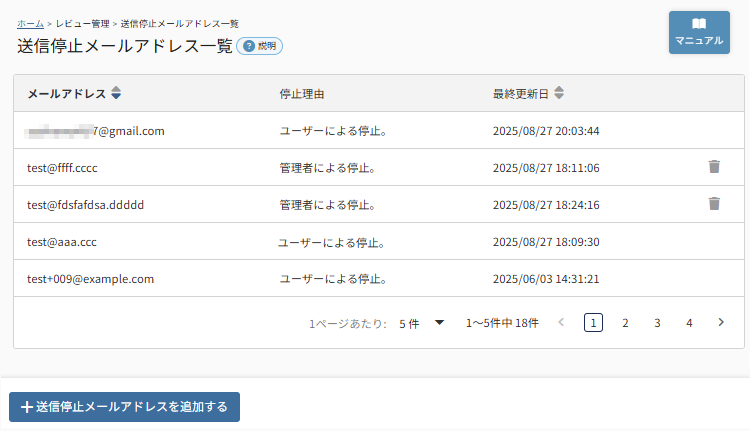Click trash icon for test@fdsafdsa.ddddd
Viewport: 750px width, 431px height.
coord(713,204)
